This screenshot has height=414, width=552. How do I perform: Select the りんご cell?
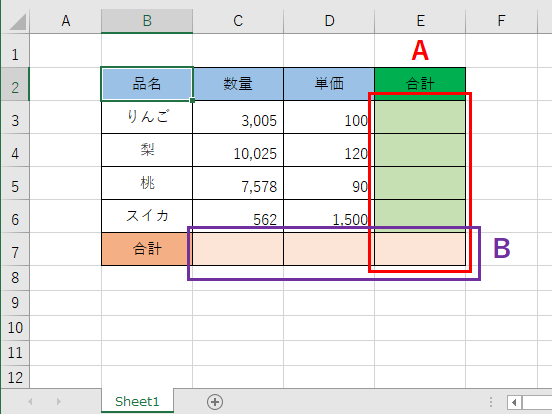[147, 117]
